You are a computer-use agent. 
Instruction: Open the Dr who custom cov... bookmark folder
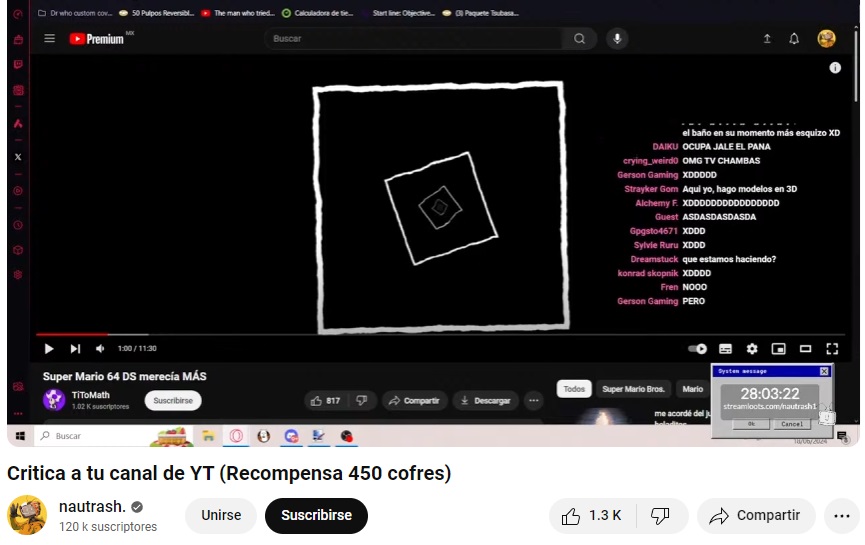coord(75,13)
